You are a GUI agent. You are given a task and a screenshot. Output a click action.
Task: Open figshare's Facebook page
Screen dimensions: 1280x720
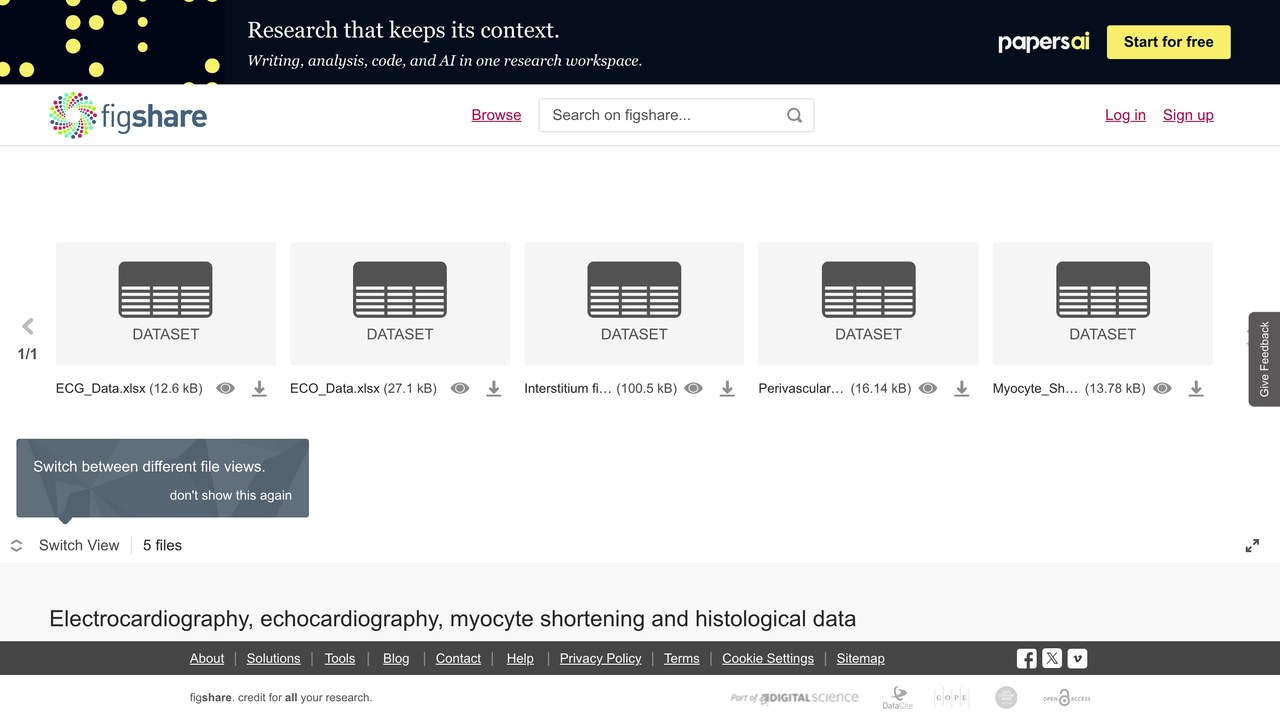click(1027, 658)
